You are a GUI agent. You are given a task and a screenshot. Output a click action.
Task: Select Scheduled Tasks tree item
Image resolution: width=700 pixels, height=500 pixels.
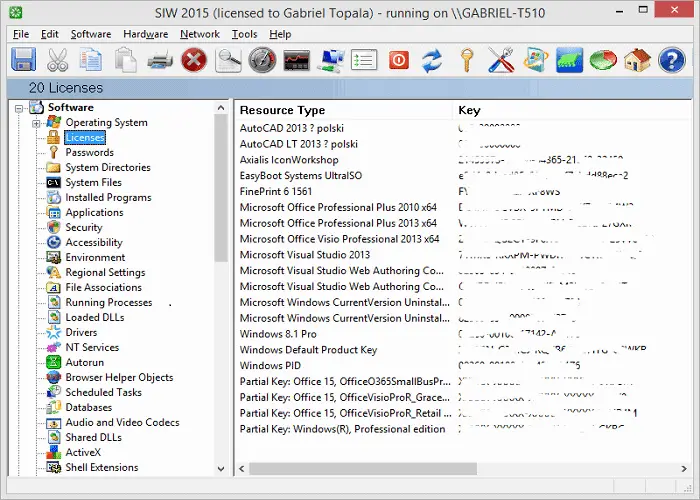pos(103,392)
